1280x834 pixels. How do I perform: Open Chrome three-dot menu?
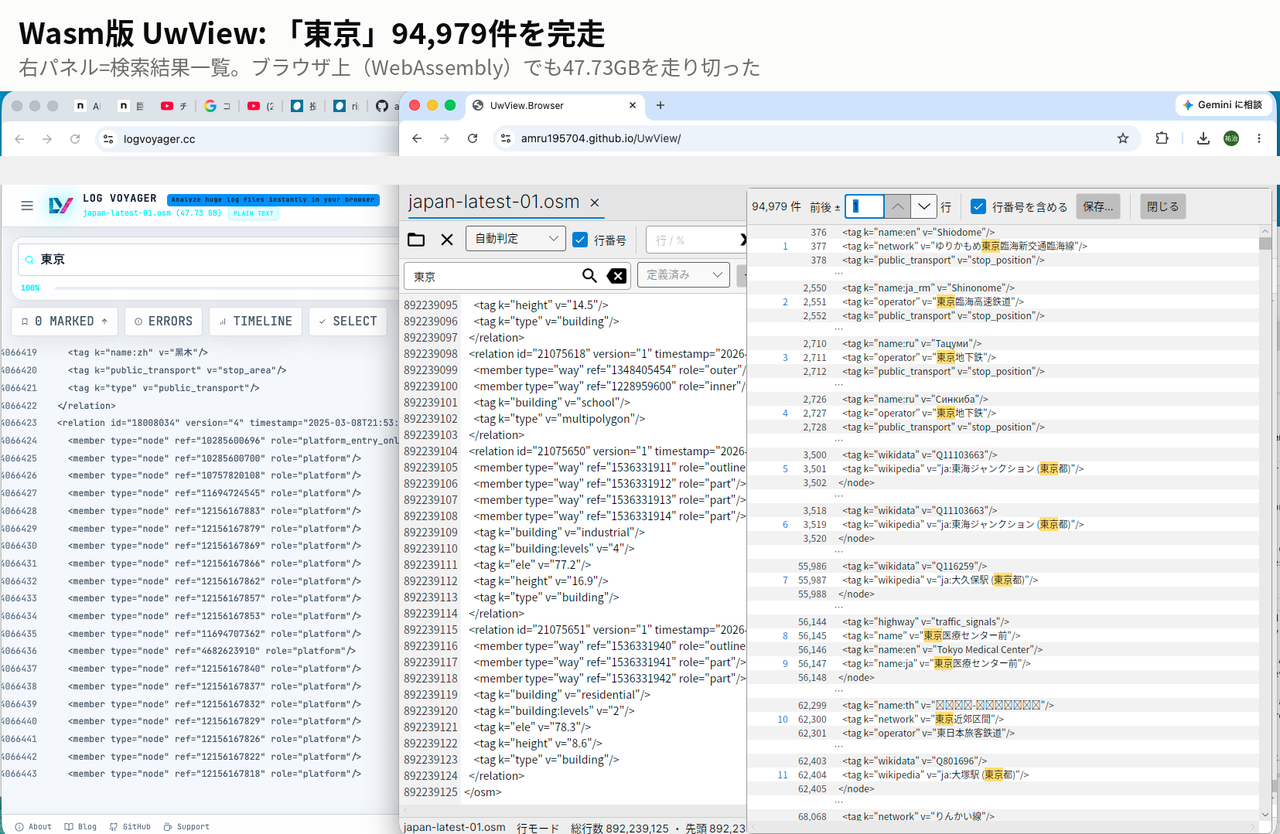1259,138
